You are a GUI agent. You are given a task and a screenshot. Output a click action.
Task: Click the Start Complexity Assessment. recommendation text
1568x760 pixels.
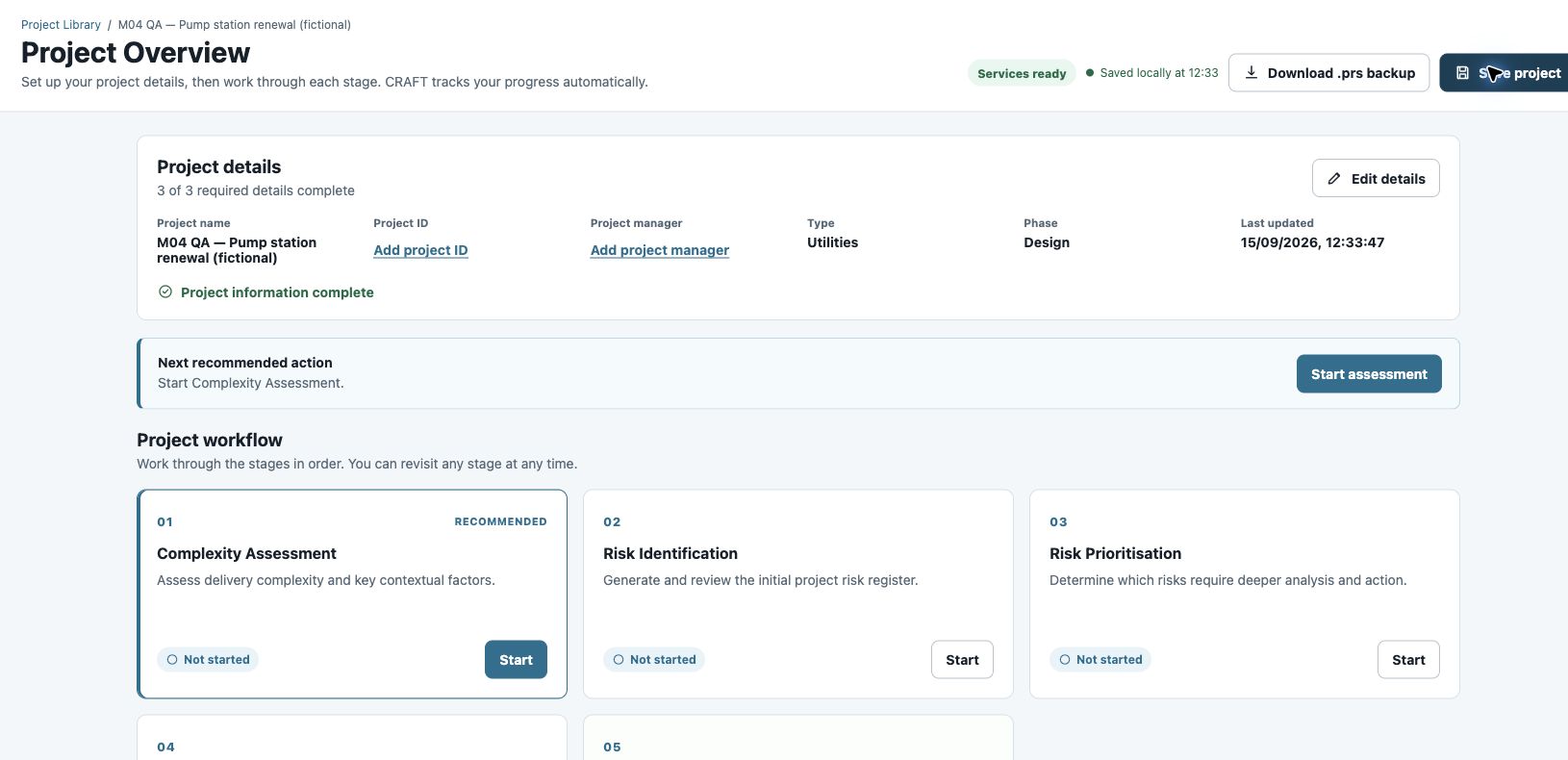(250, 383)
